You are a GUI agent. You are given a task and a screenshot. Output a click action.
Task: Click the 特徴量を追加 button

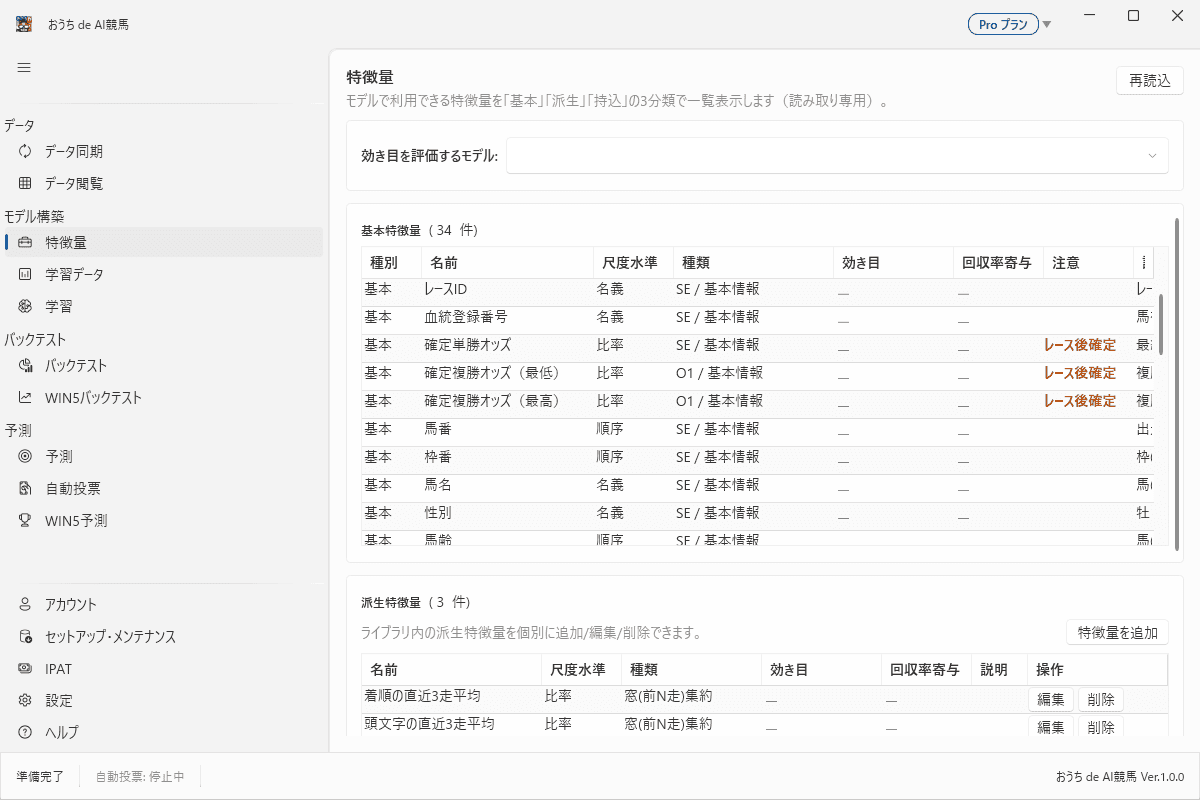click(1117, 632)
